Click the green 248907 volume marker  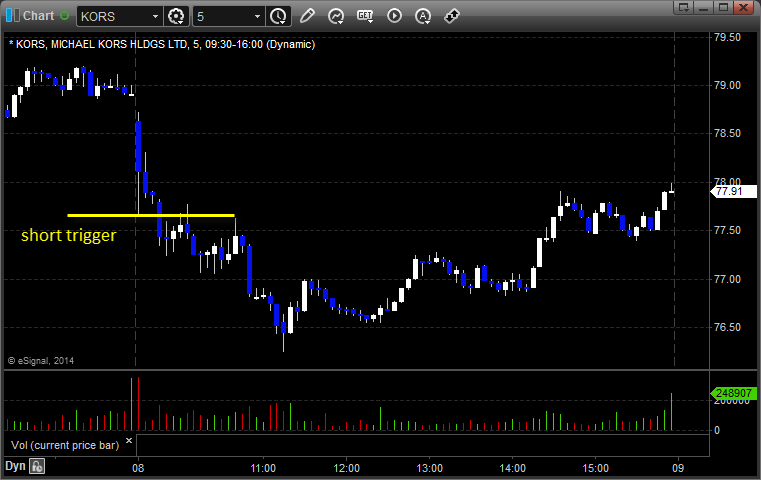pos(733,393)
